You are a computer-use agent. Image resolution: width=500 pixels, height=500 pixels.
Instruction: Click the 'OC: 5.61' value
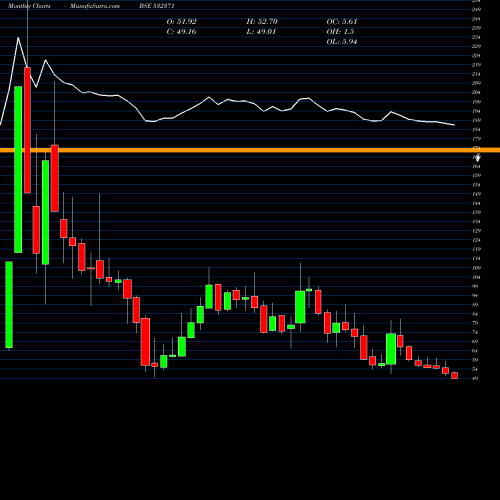coord(342,22)
